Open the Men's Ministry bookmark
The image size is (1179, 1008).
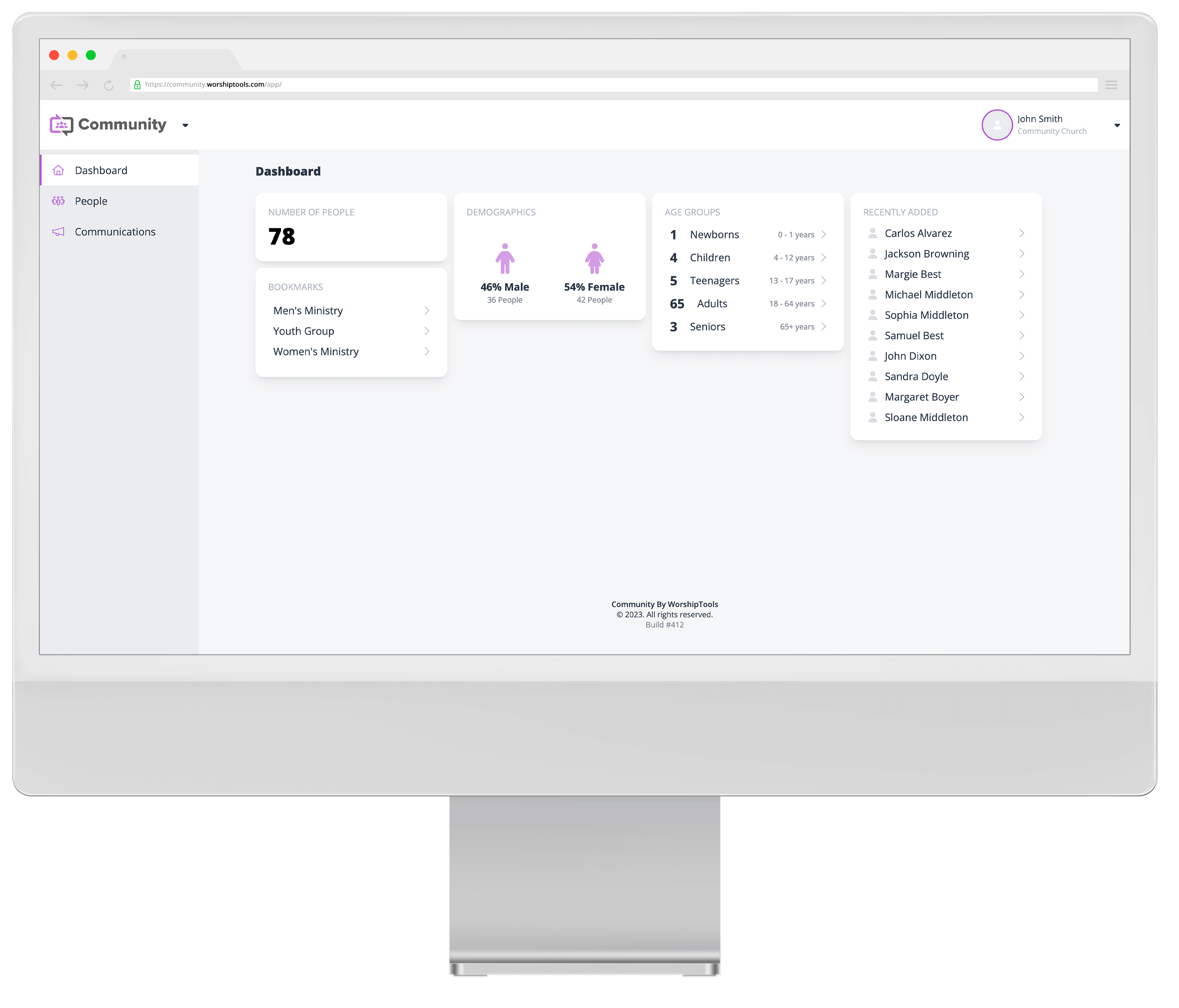pyautogui.click(x=307, y=310)
